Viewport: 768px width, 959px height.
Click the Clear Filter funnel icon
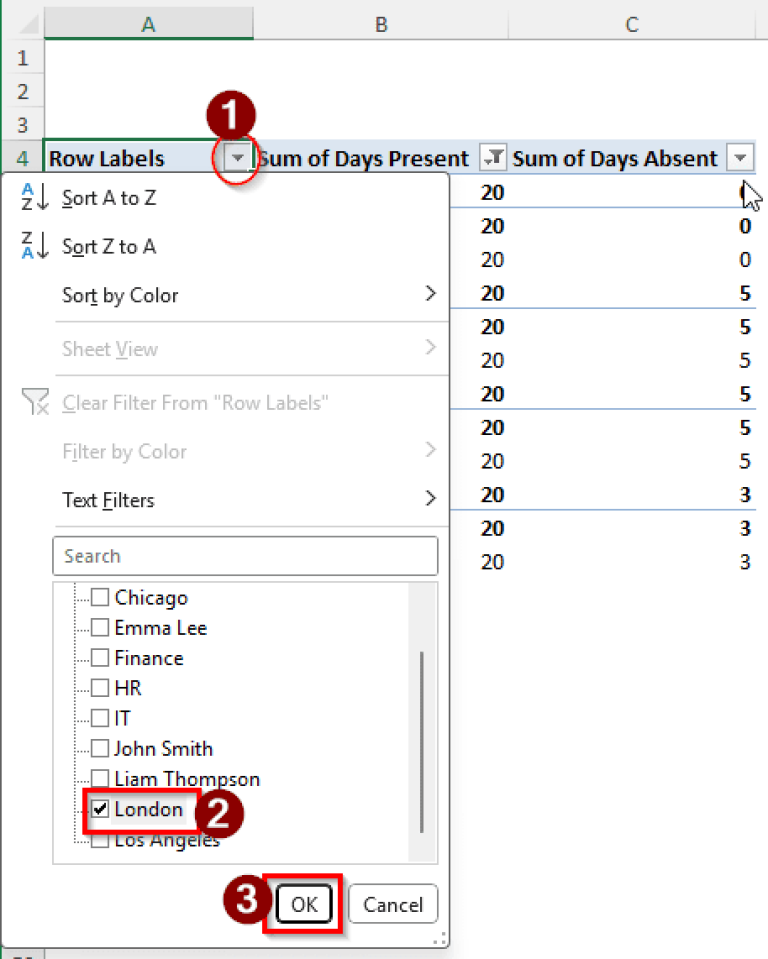(x=36, y=402)
